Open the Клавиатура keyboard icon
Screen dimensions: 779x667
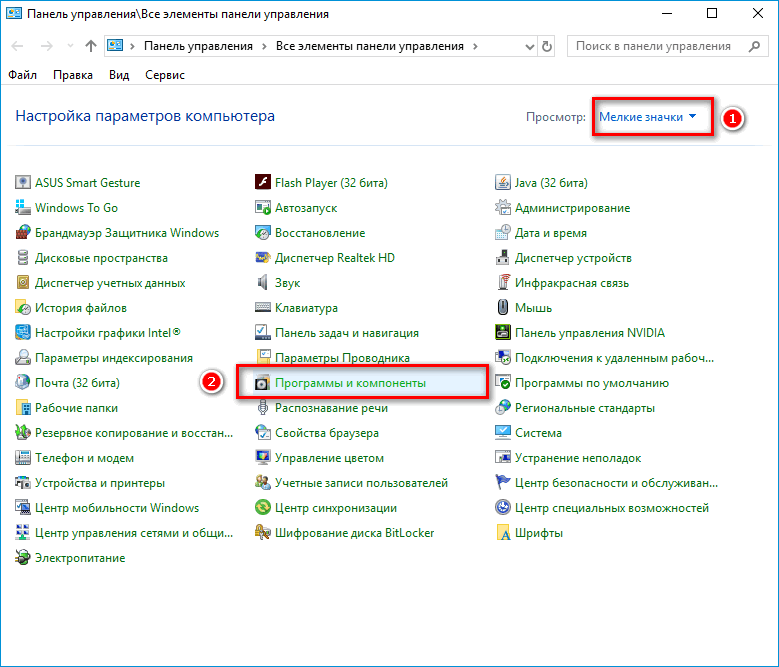[264, 308]
